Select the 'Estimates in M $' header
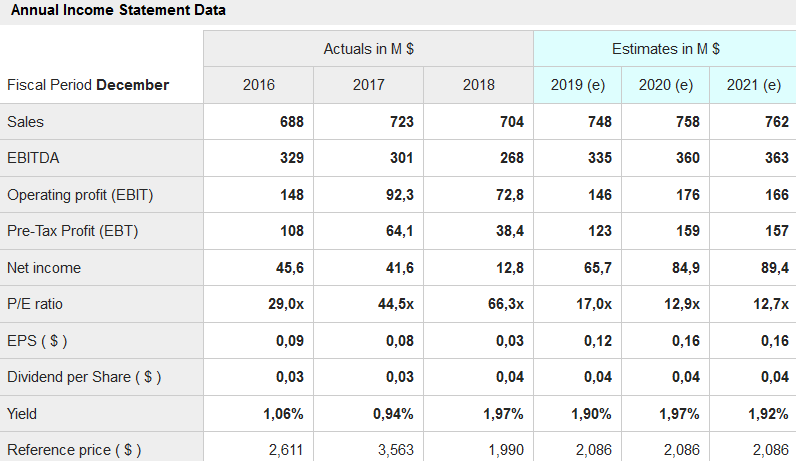The height and width of the screenshot is (461, 796). (665, 48)
